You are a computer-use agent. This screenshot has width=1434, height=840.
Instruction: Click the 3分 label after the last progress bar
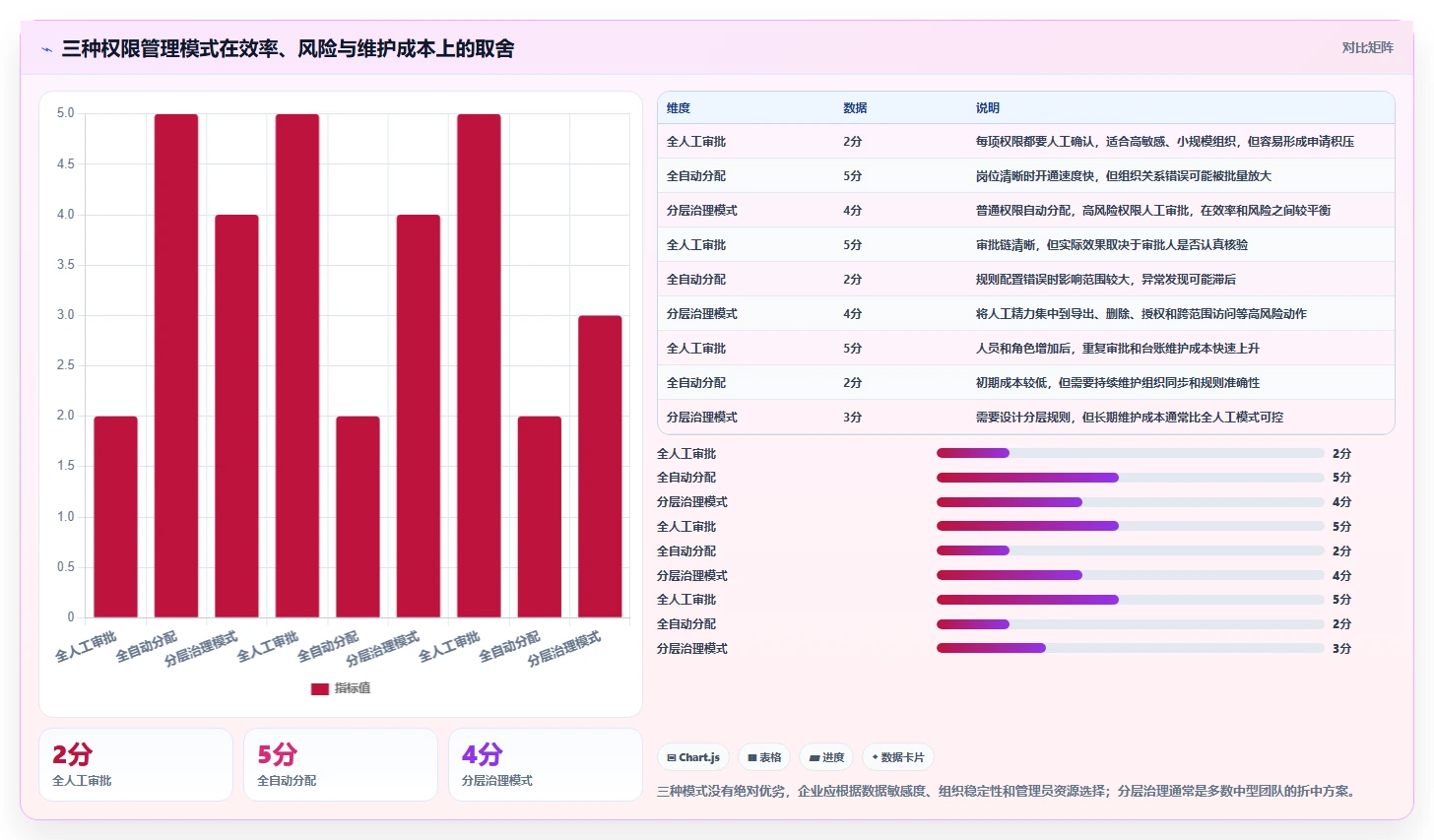click(1341, 649)
